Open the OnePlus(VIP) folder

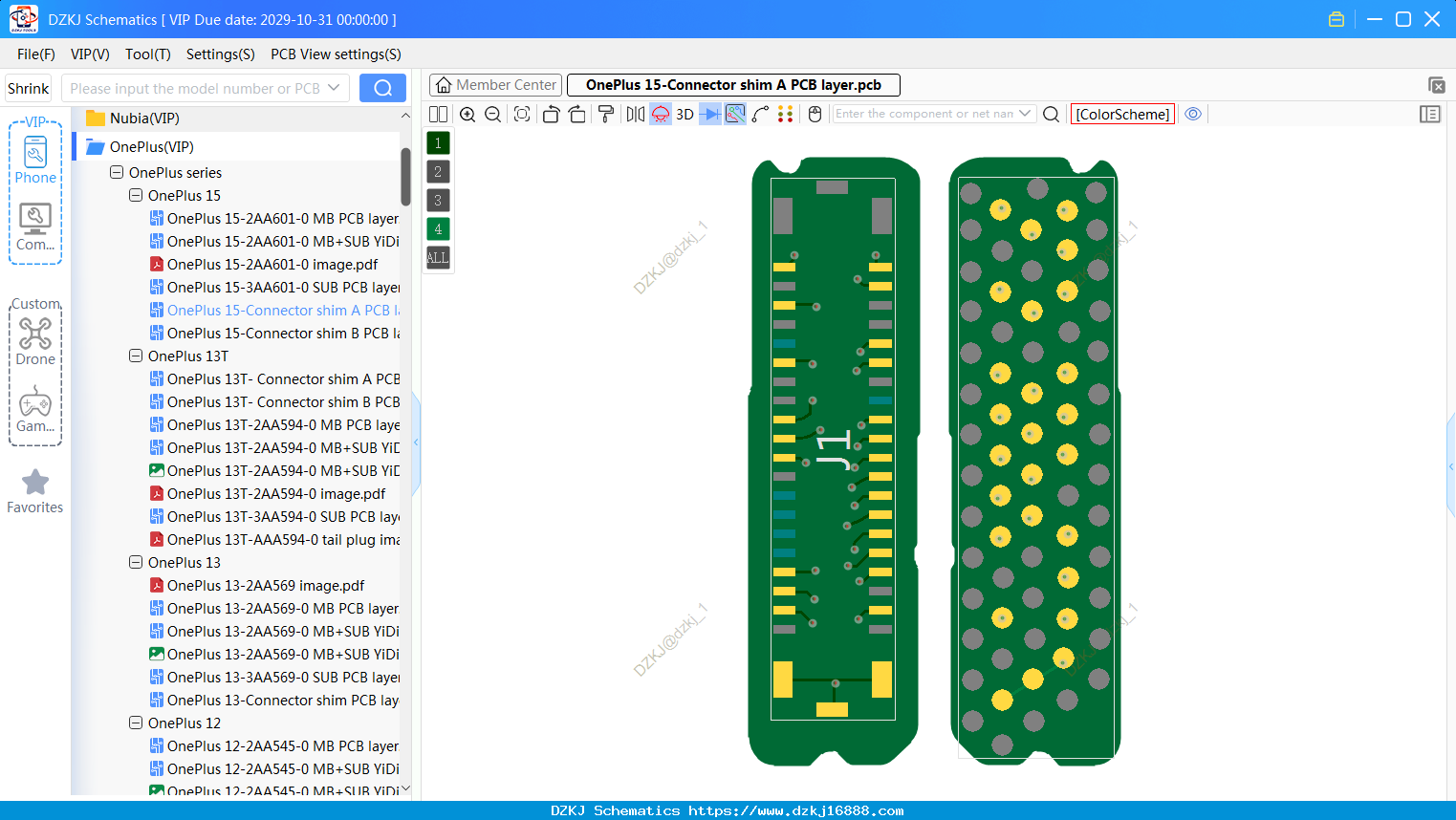coord(151,146)
